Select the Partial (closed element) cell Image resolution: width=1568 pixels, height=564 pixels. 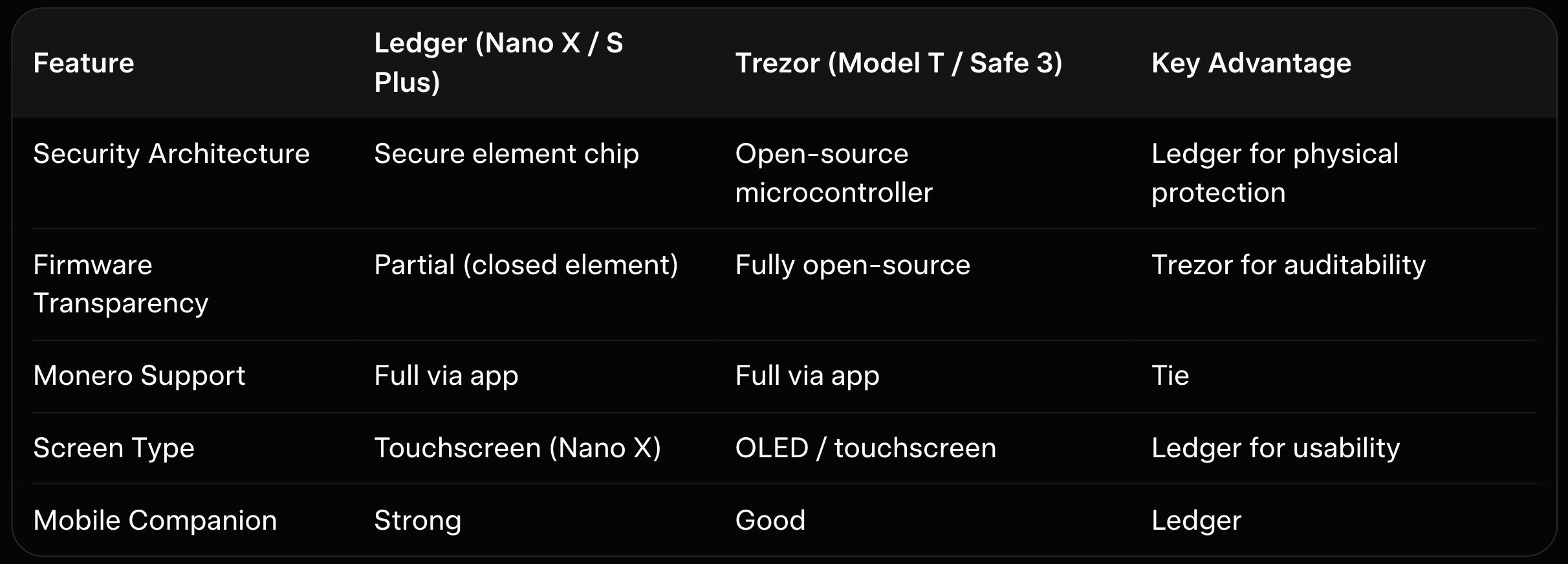coord(525,265)
